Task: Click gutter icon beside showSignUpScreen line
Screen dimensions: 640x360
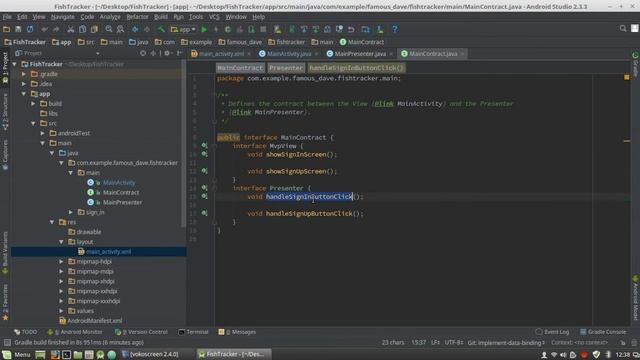Action: click(x=204, y=171)
